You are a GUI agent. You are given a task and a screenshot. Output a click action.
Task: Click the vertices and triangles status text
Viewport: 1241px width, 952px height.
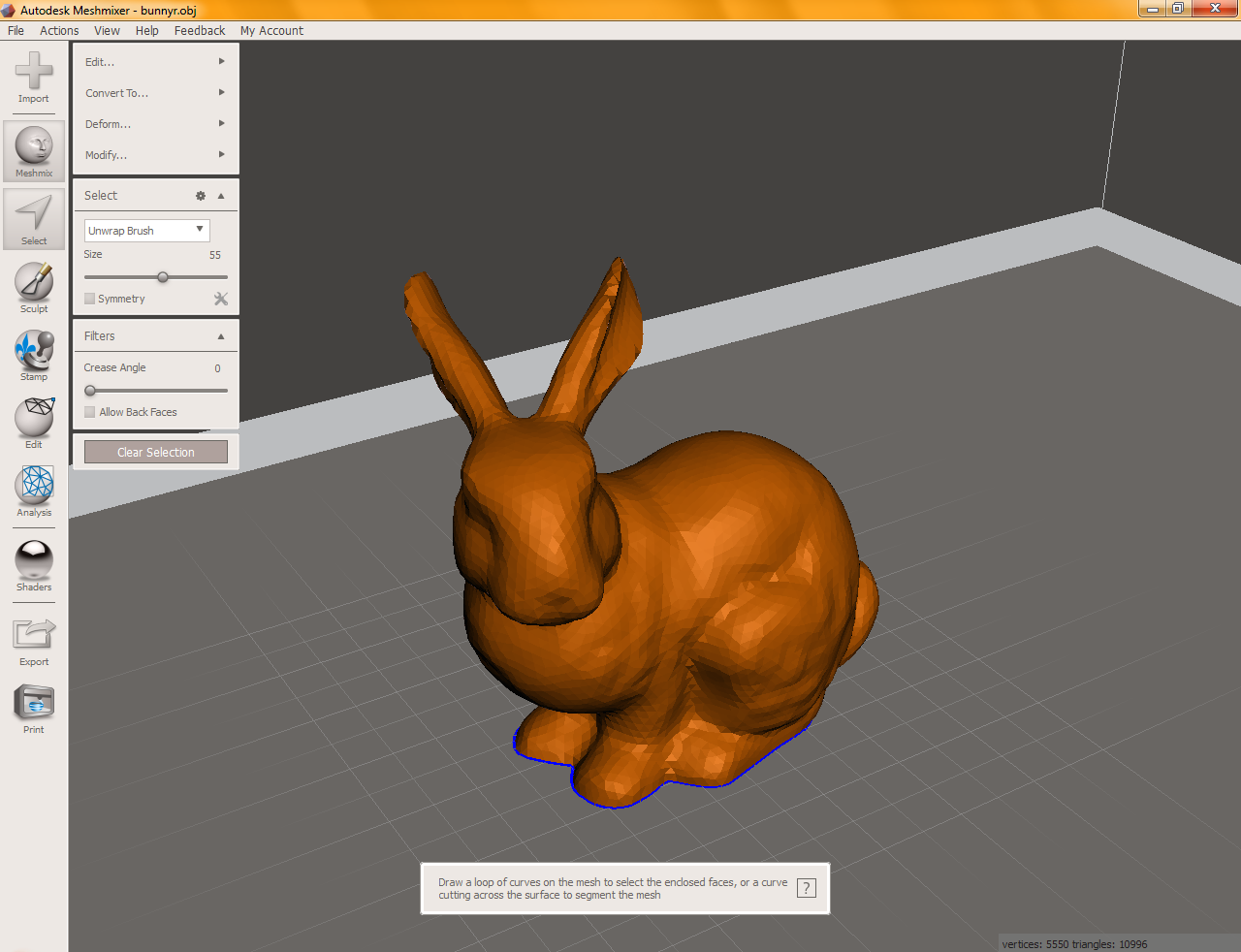tap(1074, 944)
